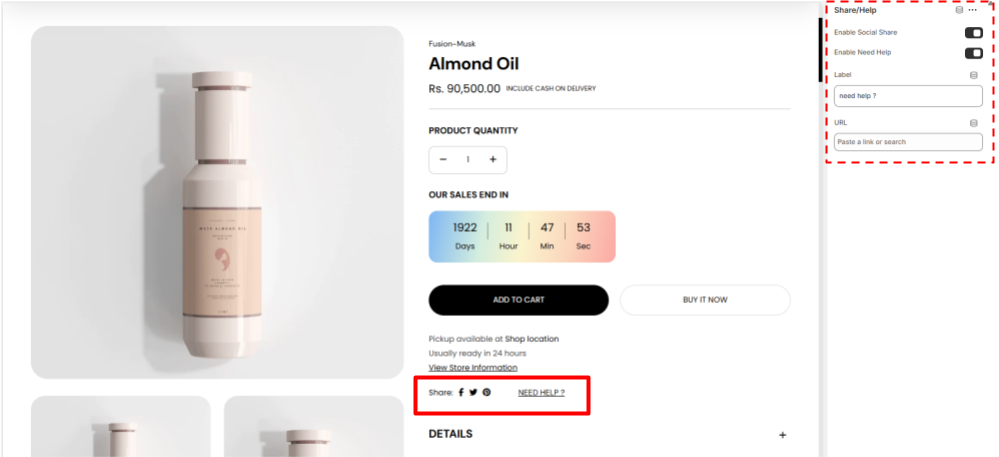Click the Buy It Now button
This screenshot has width=999, height=457.
pos(705,300)
